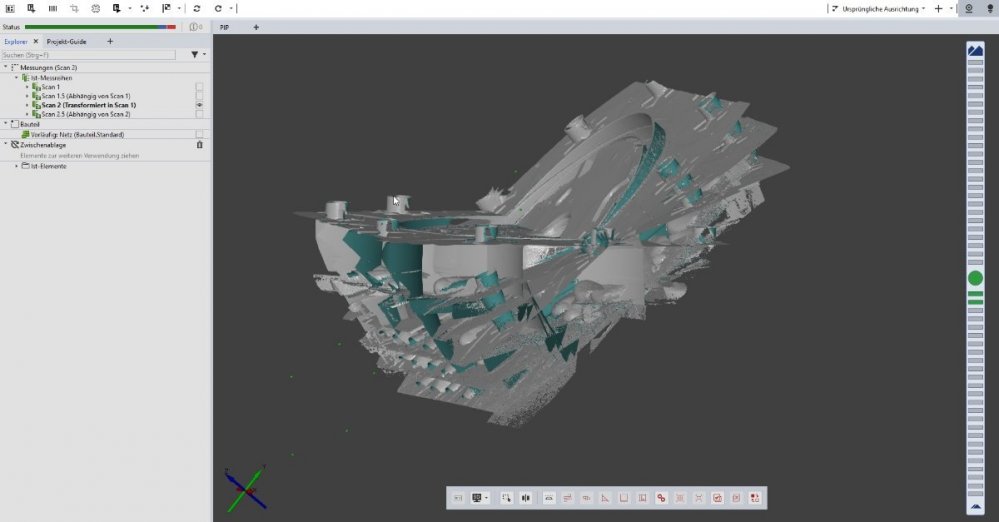Hide Scan 2 using the eye toggle

click(x=200, y=105)
